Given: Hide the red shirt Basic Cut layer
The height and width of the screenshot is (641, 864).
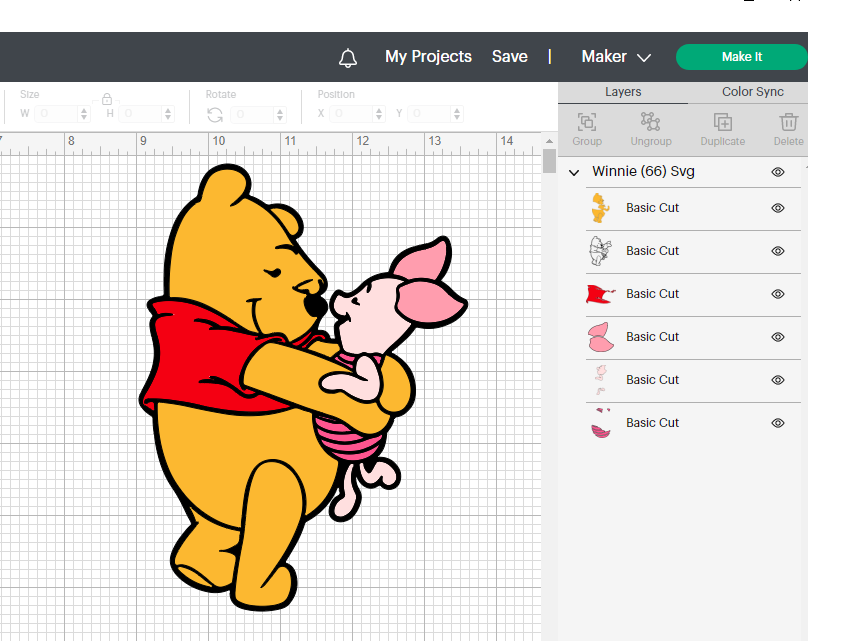Looking at the screenshot, I should point(777,294).
